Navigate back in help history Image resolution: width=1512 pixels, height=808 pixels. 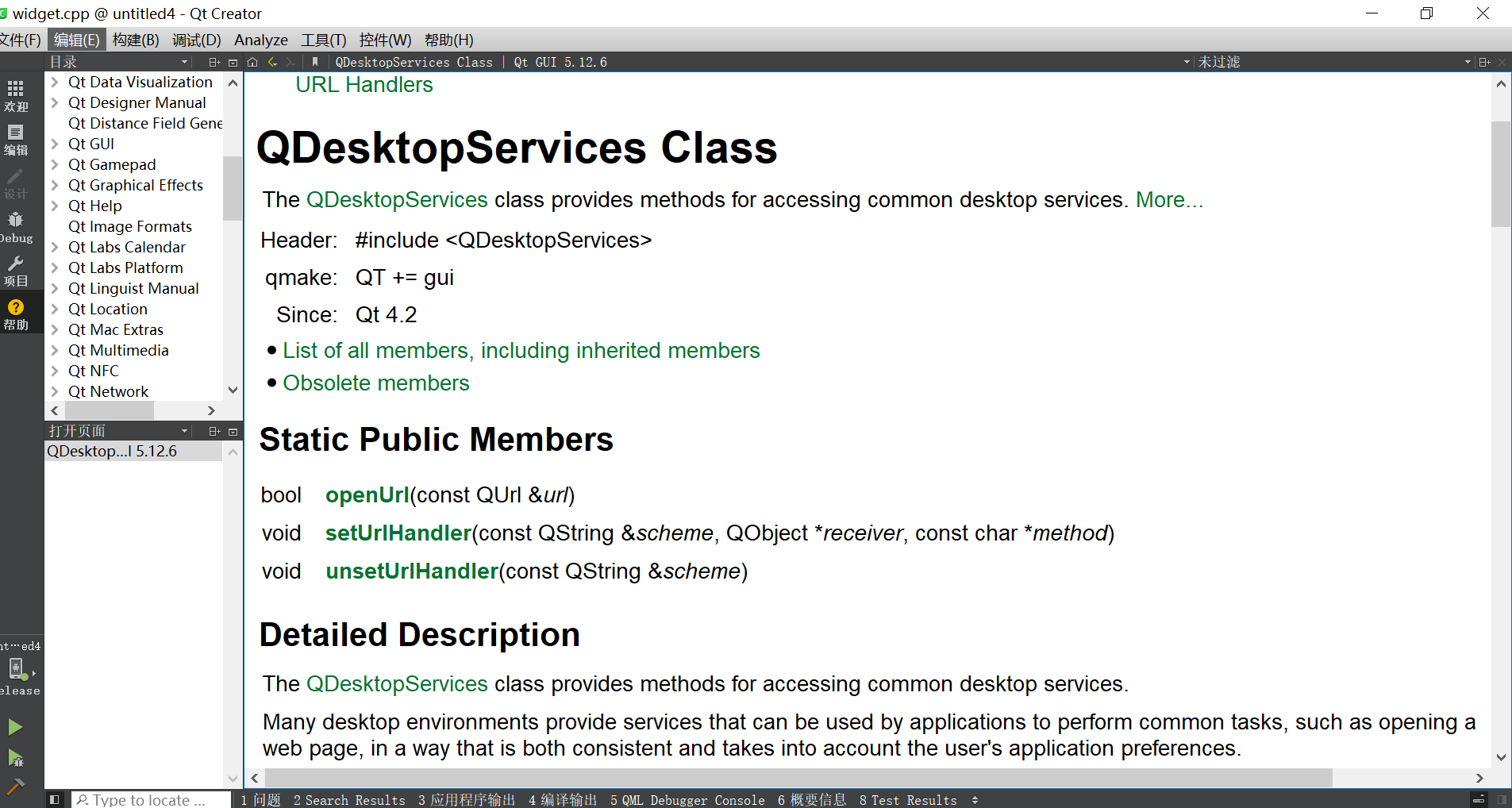pyautogui.click(x=272, y=62)
